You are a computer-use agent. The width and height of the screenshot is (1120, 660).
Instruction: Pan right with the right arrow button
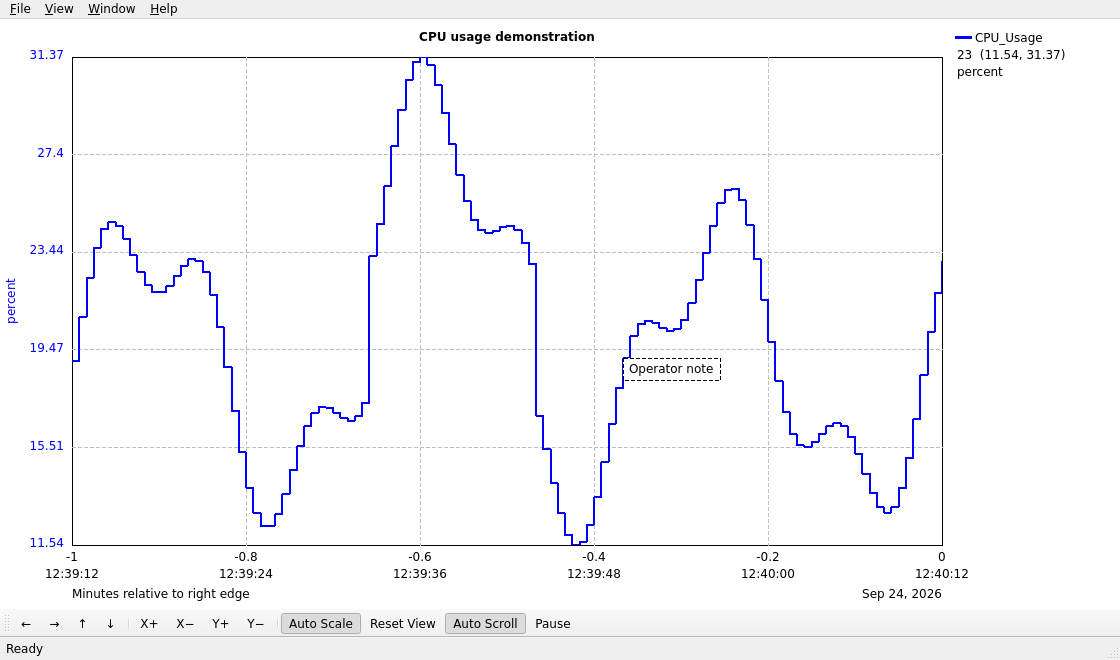(54, 624)
